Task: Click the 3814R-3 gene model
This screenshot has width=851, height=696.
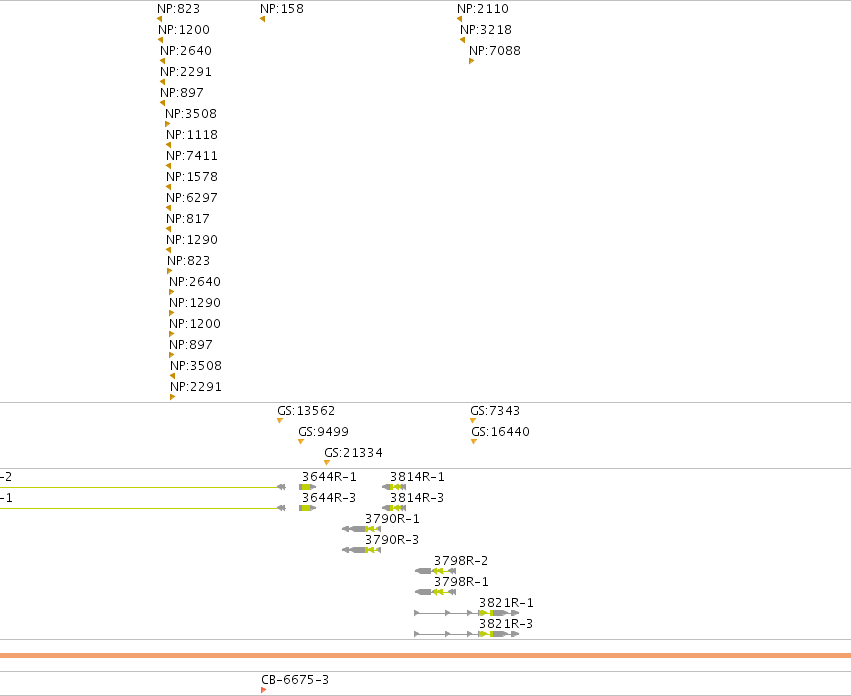Action: tap(394, 508)
